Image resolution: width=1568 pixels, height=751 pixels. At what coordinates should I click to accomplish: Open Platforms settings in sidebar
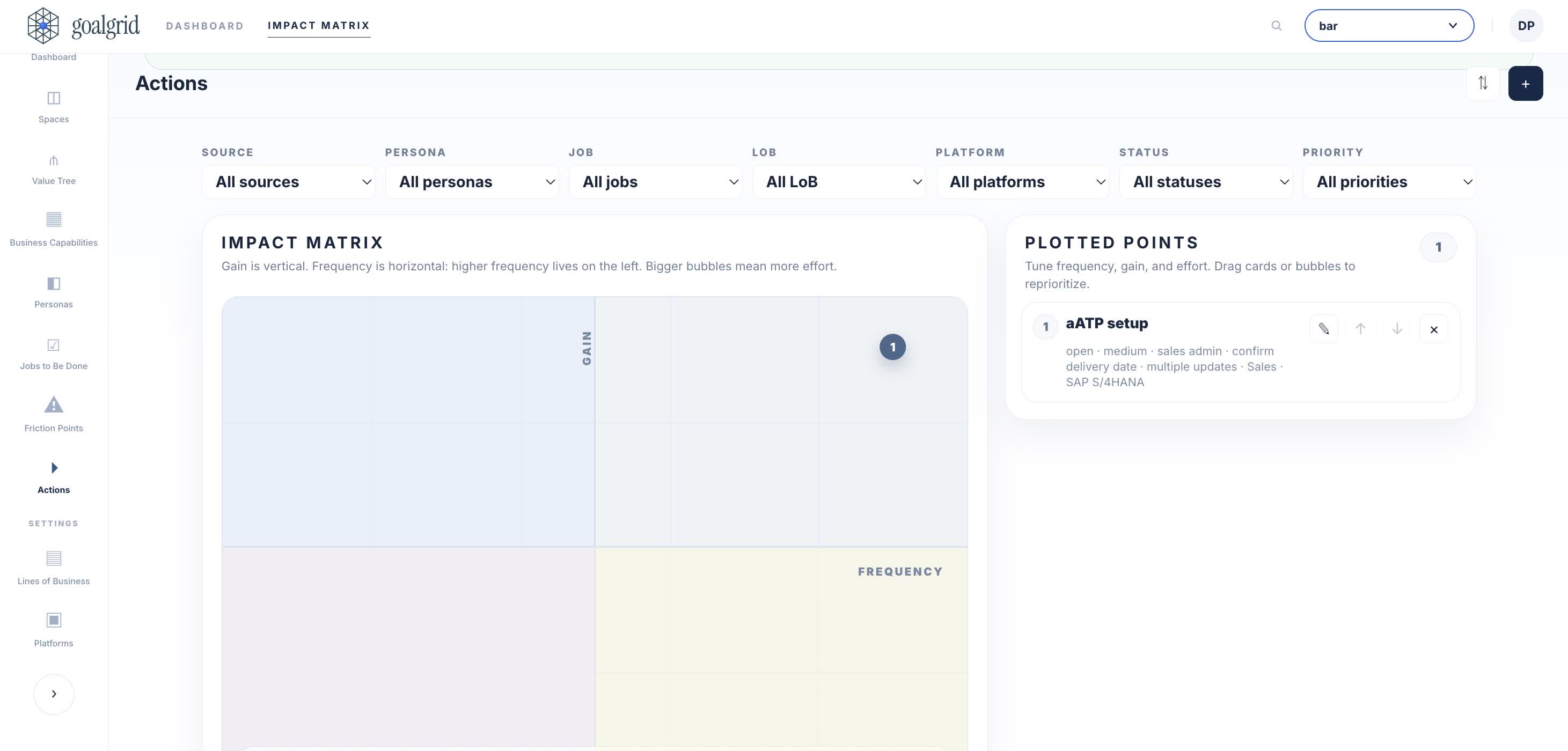point(54,630)
